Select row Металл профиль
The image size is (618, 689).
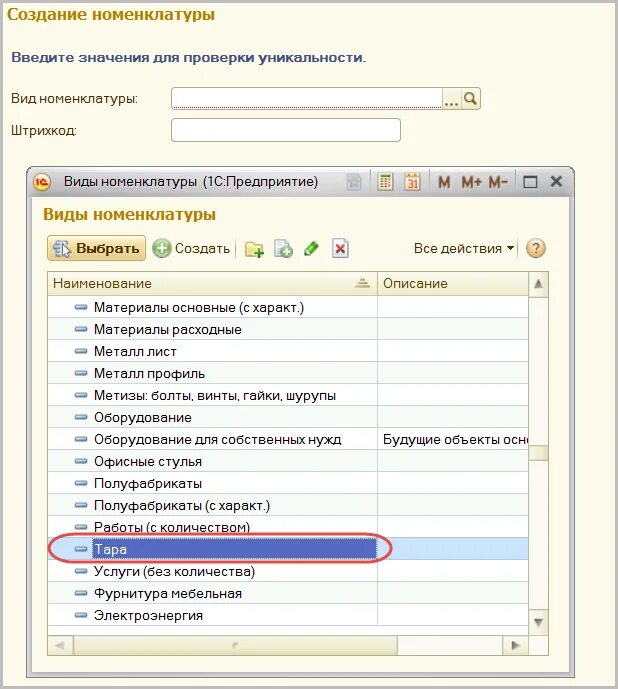[287, 374]
